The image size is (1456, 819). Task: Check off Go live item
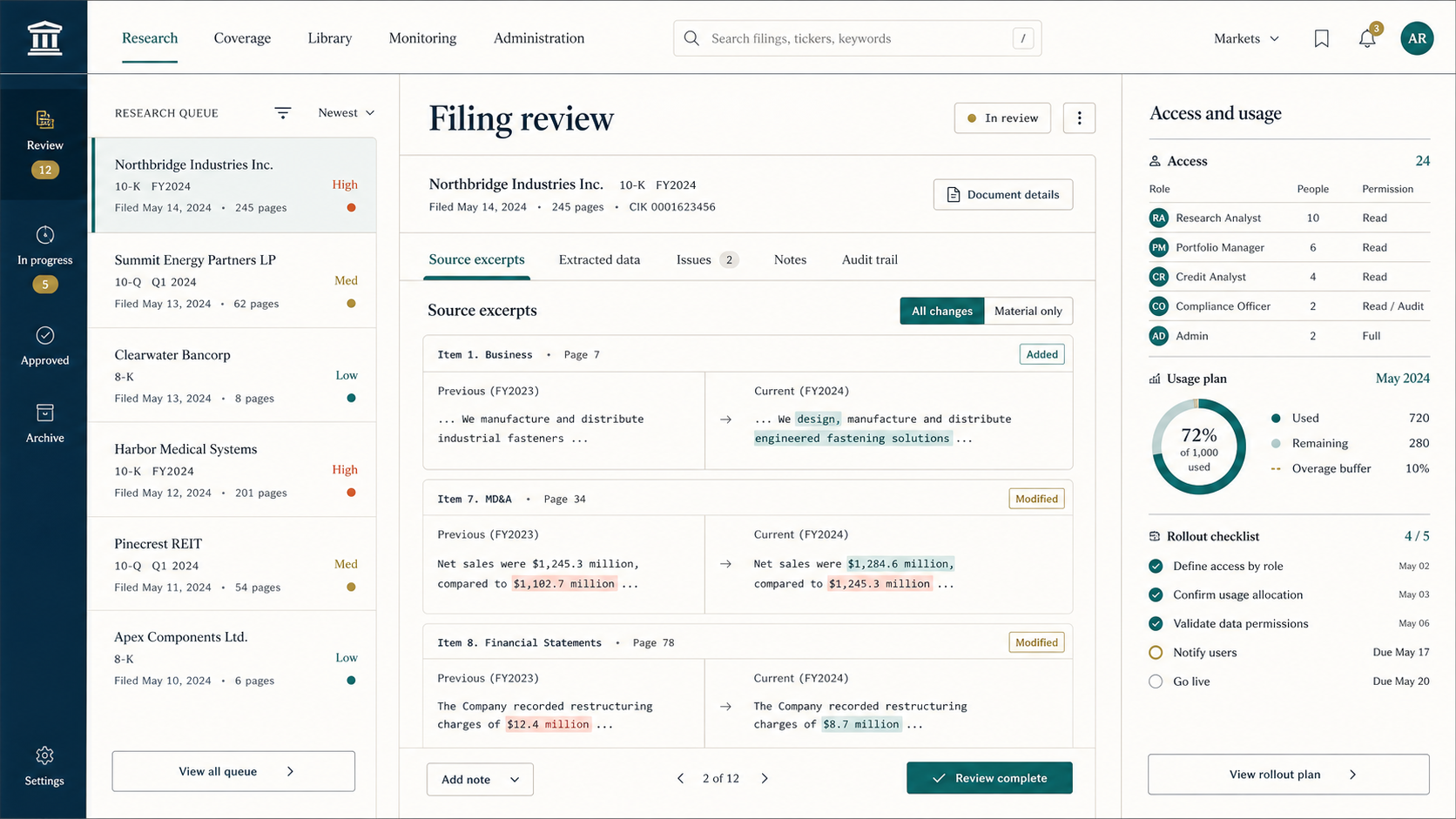coord(1156,681)
